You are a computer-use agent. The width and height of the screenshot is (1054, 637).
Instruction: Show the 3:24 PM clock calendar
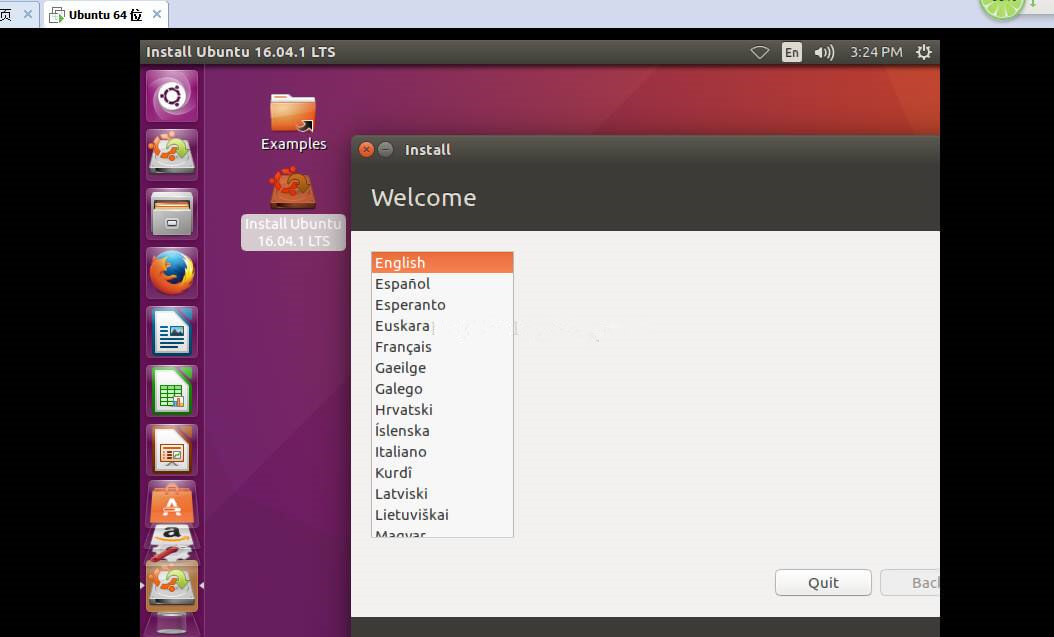click(x=876, y=52)
